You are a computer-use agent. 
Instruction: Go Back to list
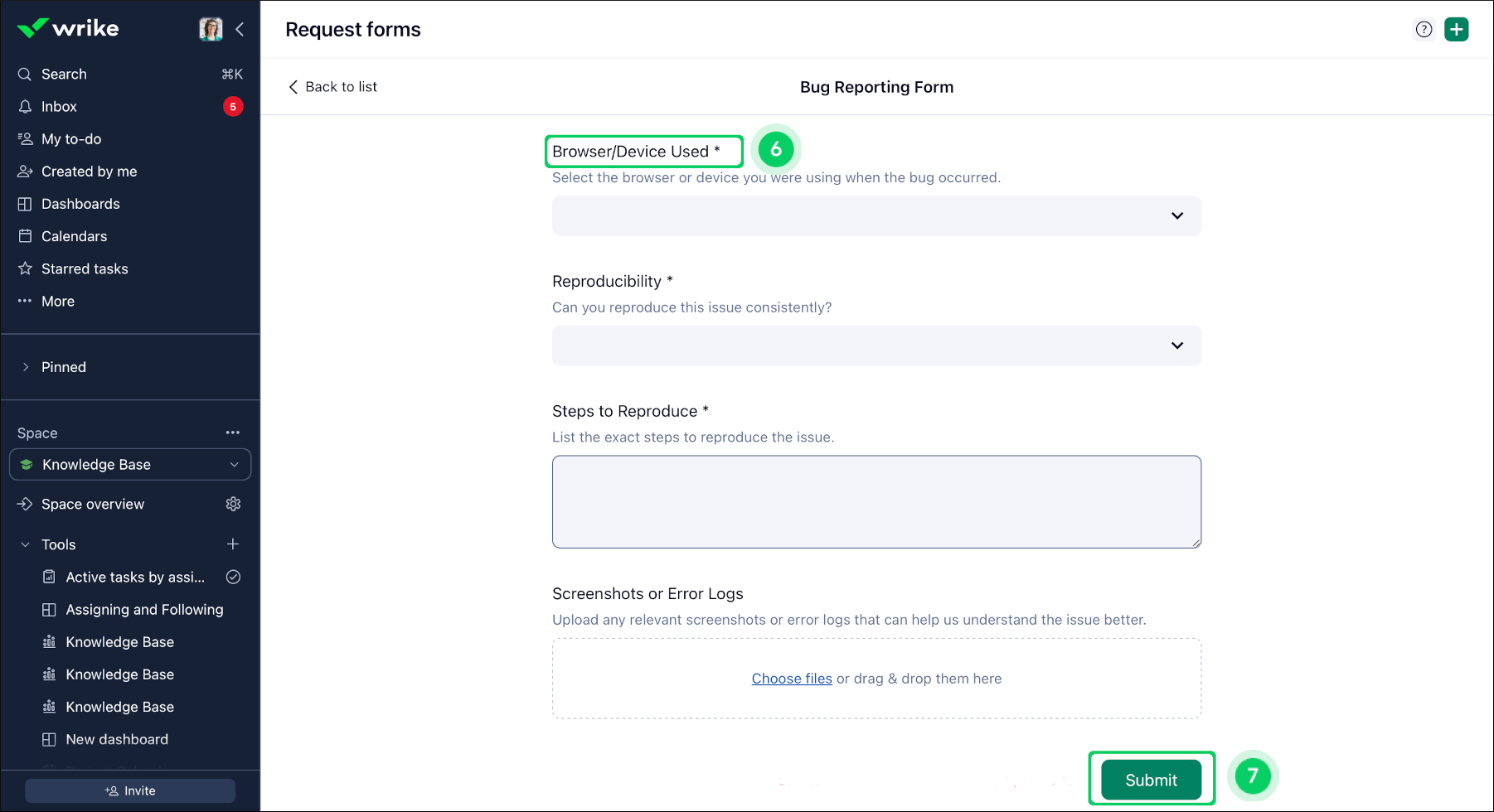click(x=332, y=87)
